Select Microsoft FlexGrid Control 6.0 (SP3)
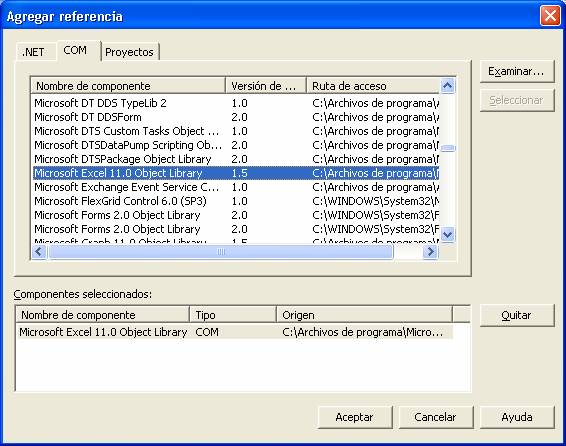 236,201
